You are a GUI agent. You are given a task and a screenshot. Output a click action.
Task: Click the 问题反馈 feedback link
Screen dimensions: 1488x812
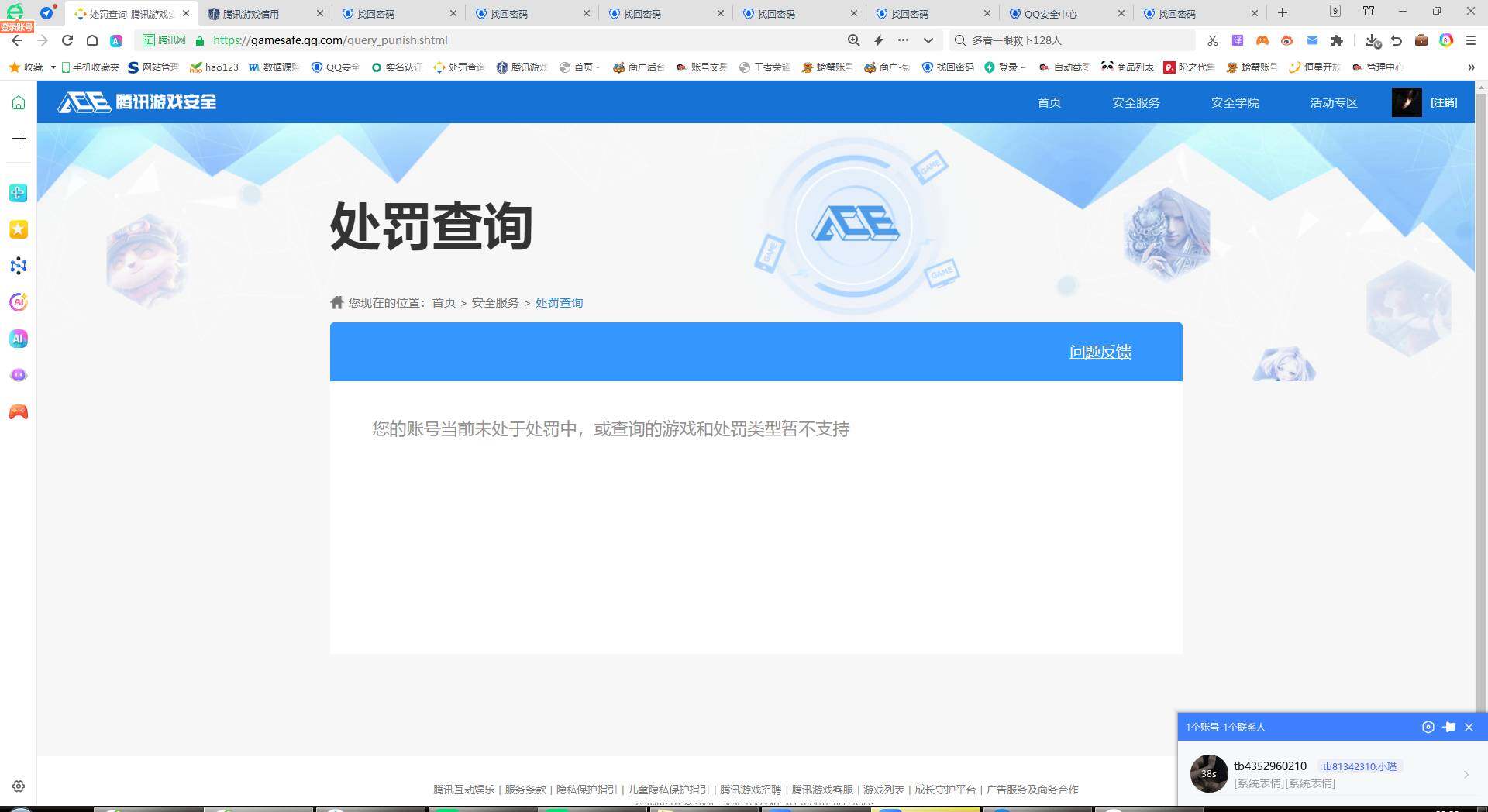click(1100, 352)
